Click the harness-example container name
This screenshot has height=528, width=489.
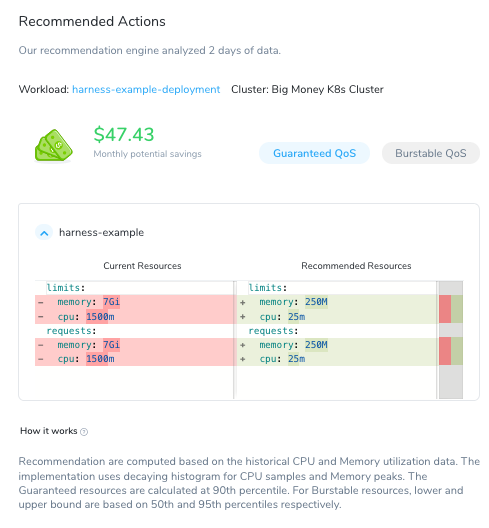101,233
